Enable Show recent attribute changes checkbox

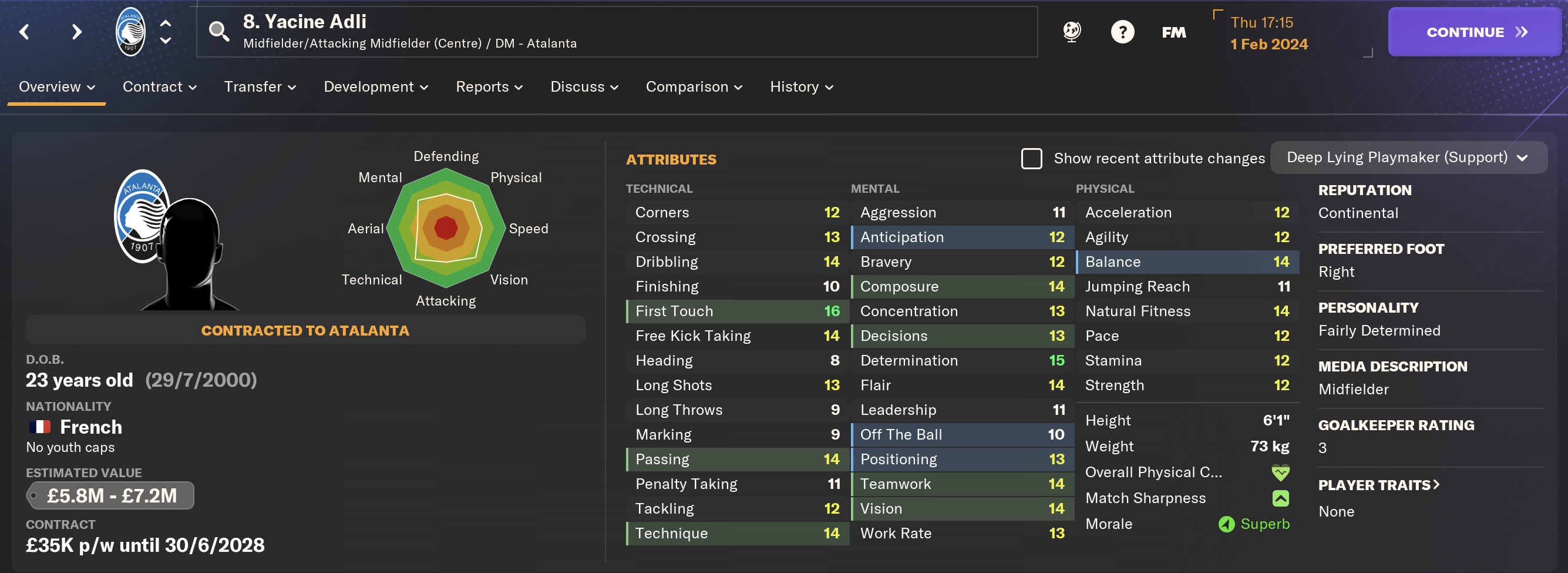1031,158
